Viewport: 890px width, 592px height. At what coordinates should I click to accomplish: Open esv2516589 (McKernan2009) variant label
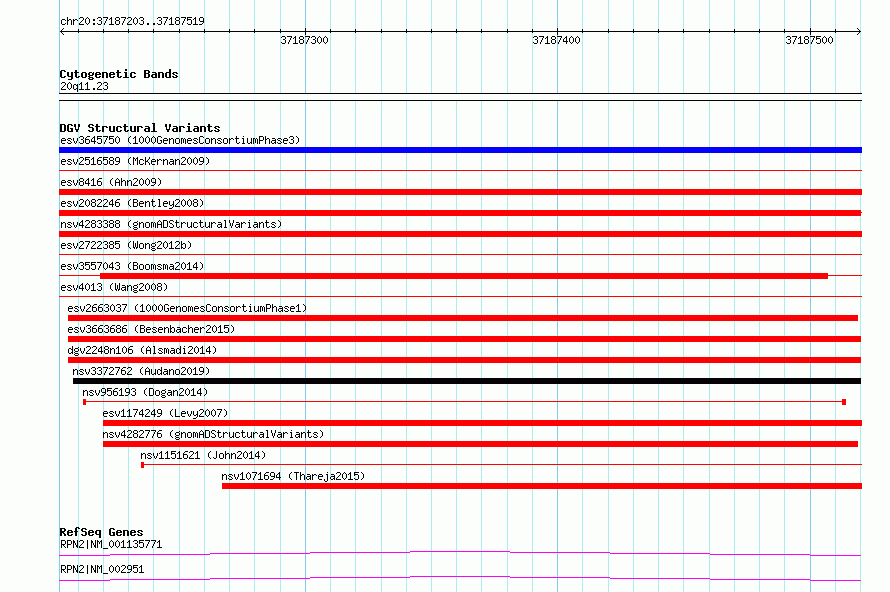(x=135, y=161)
